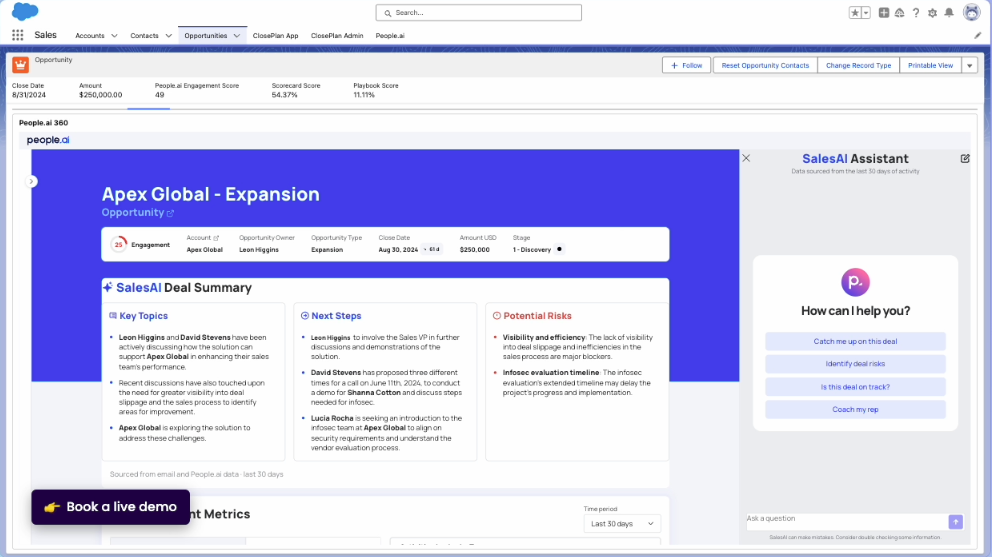
Task: Open the user profile avatar
Action: (x=971, y=12)
